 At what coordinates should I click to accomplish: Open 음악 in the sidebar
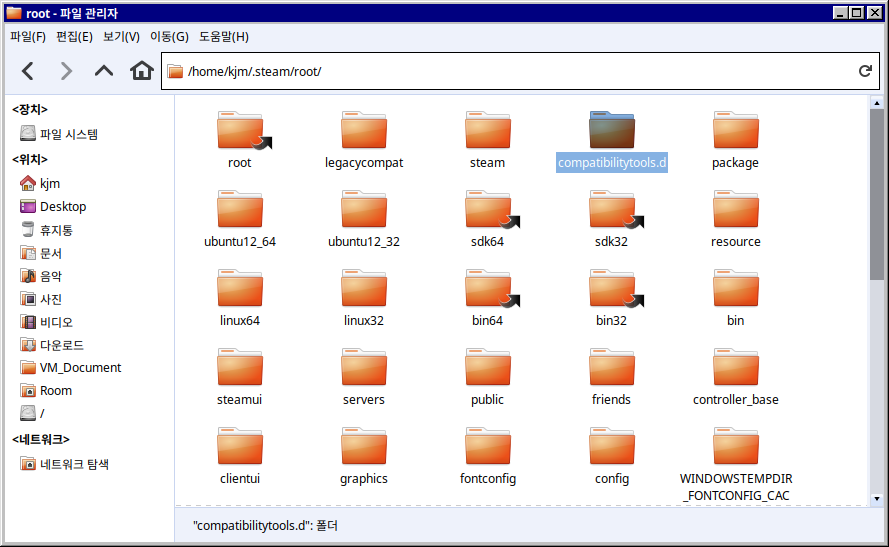(x=41, y=276)
